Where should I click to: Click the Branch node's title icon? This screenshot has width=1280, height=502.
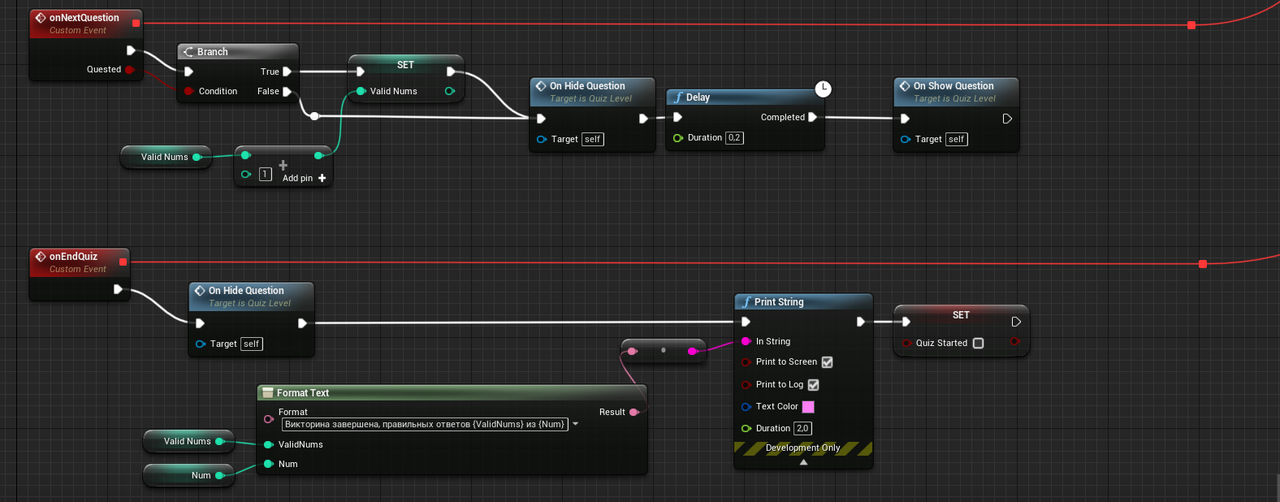click(187, 52)
